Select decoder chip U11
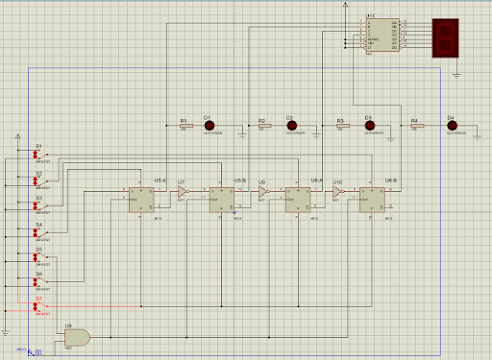 382,35
